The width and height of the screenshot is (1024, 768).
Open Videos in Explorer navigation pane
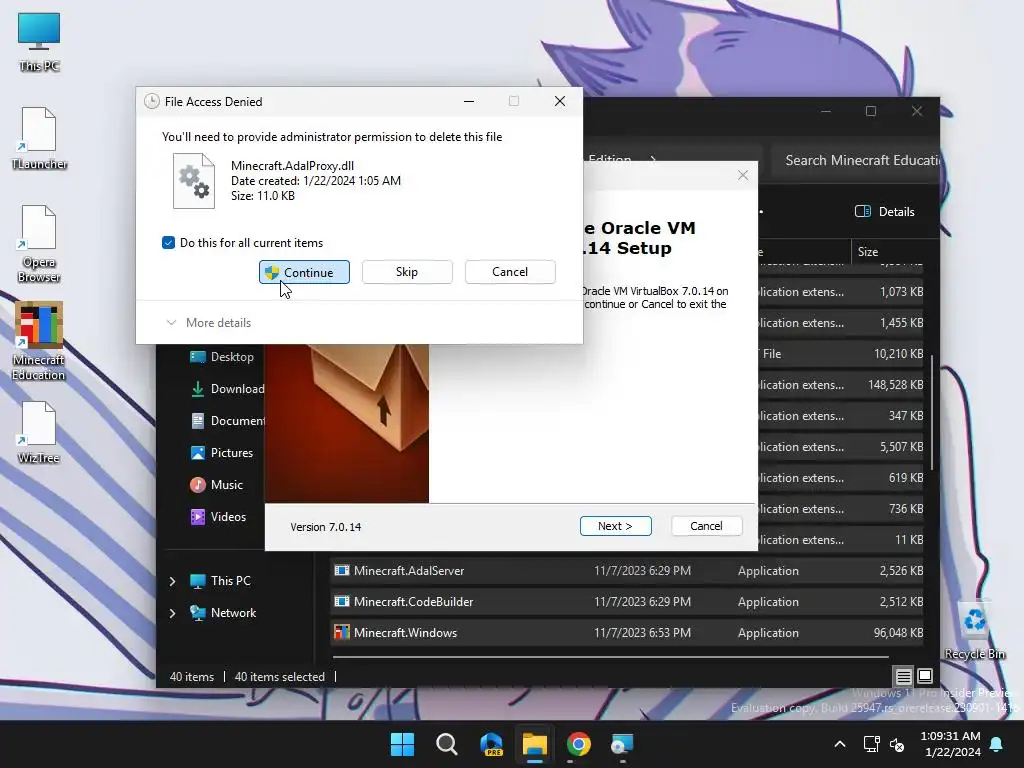(x=219, y=517)
